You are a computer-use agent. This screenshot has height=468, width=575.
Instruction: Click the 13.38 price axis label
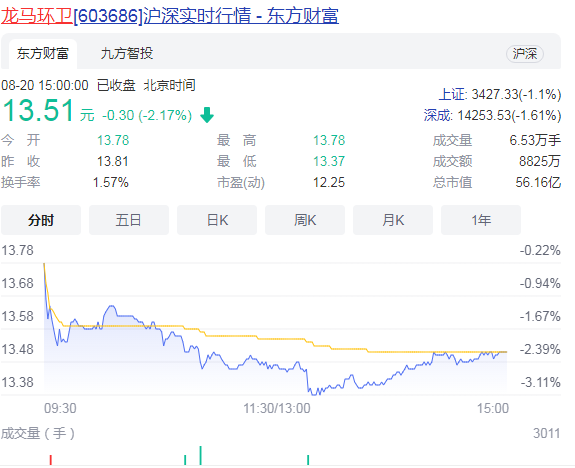point(18,382)
